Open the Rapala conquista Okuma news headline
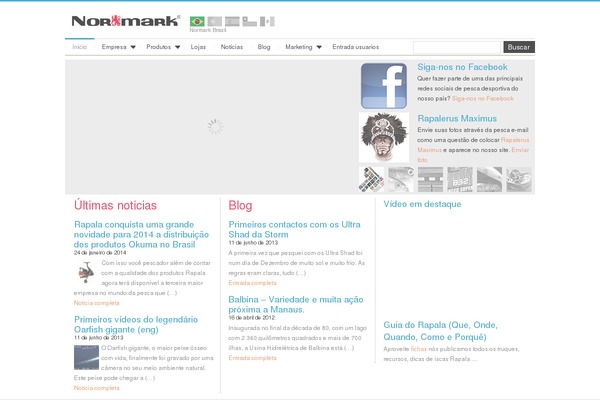This screenshot has height=400, width=600. (x=141, y=234)
